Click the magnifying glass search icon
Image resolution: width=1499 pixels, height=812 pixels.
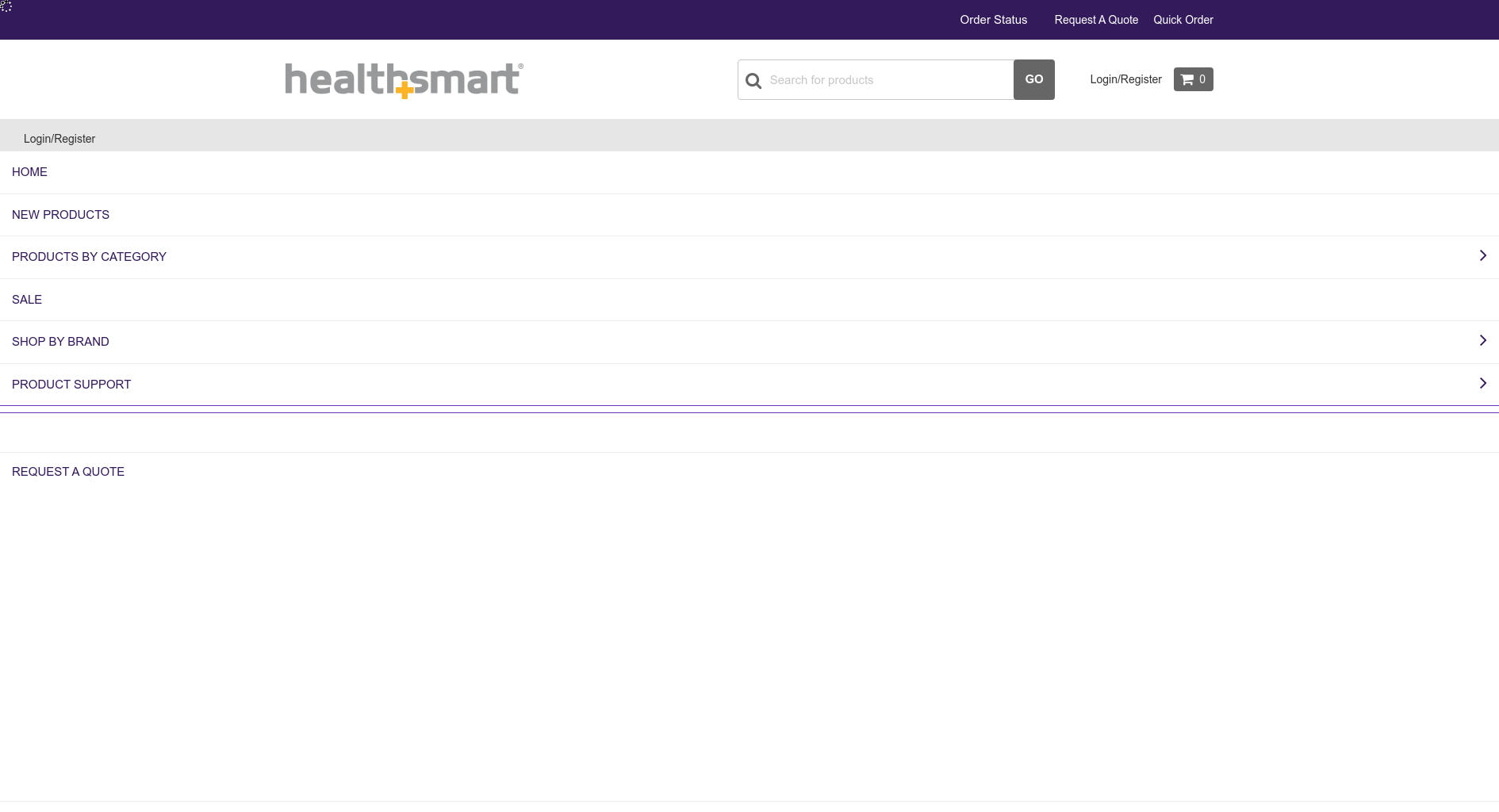click(x=753, y=81)
